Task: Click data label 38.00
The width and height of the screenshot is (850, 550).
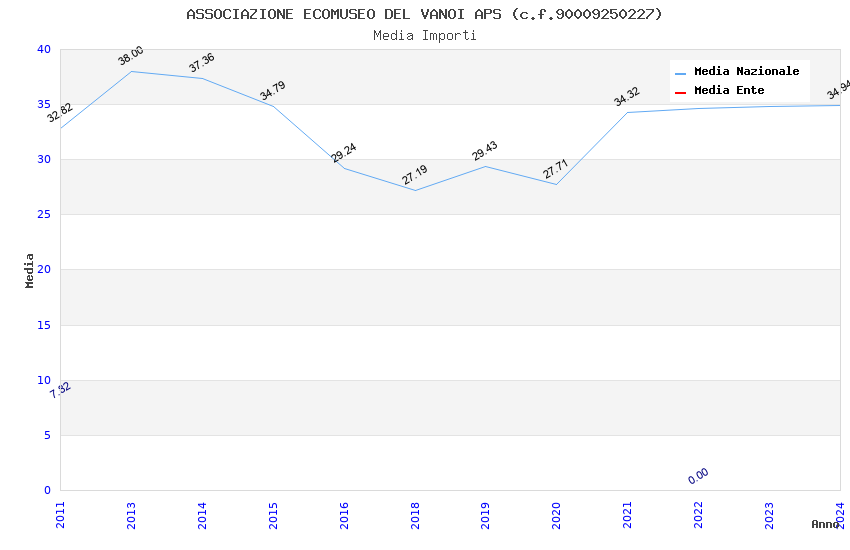Action: click(x=131, y=55)
